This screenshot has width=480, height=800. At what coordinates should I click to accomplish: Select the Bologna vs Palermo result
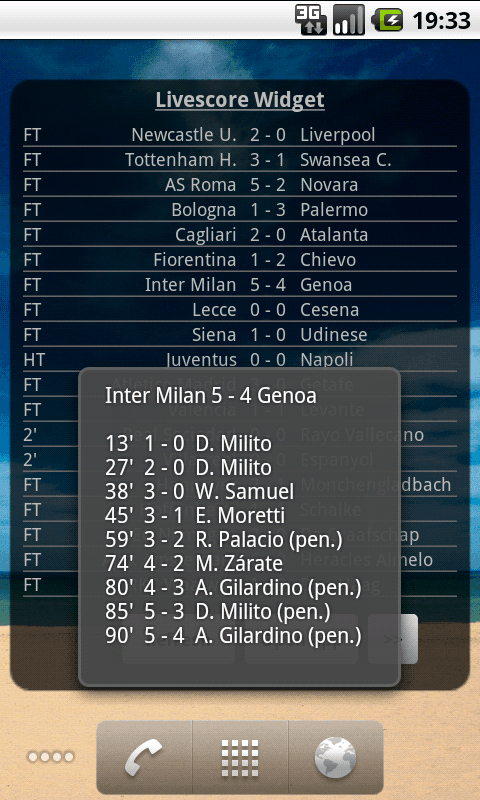click(x=240, y=210)
